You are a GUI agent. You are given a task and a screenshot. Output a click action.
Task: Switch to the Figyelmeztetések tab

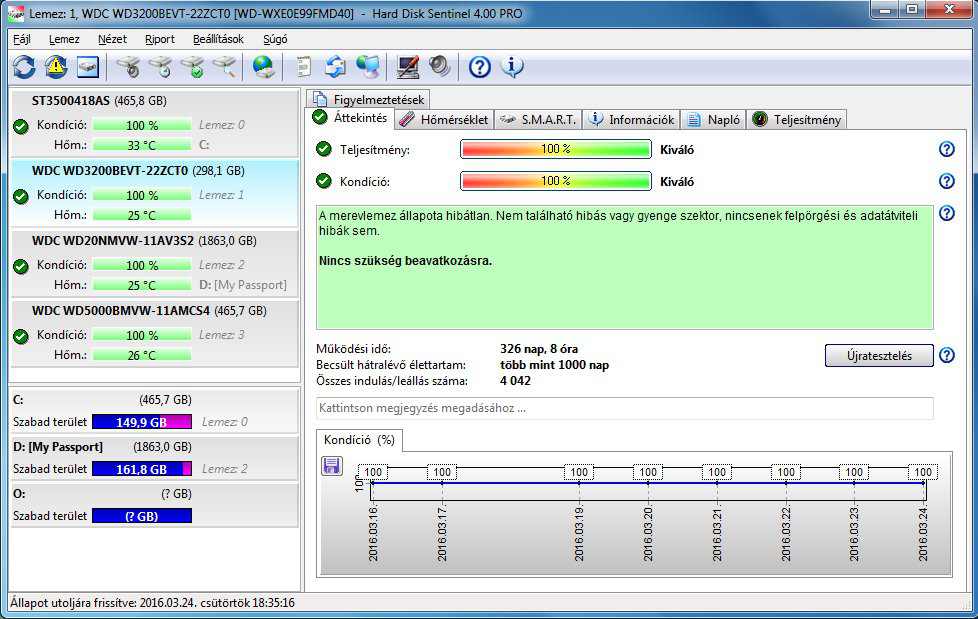(368, 99)
